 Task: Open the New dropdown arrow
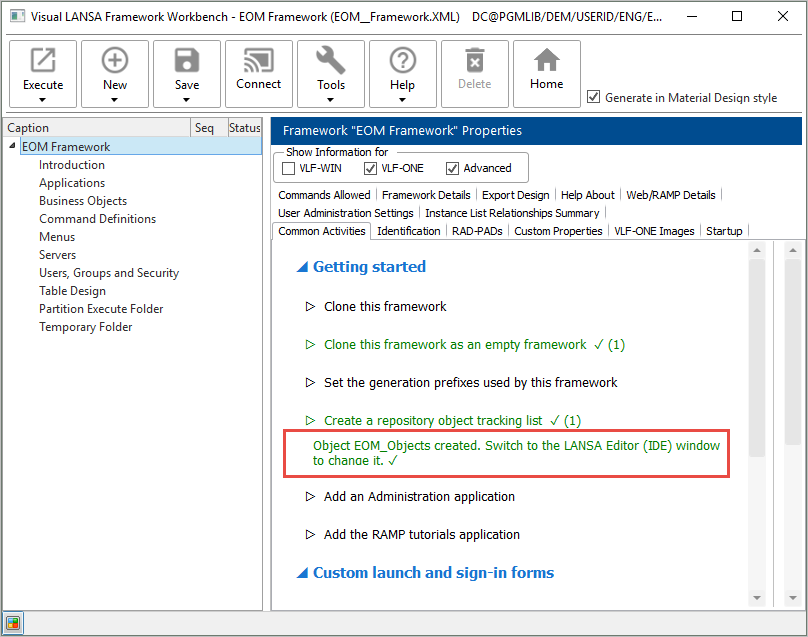(x=114, y=100)
